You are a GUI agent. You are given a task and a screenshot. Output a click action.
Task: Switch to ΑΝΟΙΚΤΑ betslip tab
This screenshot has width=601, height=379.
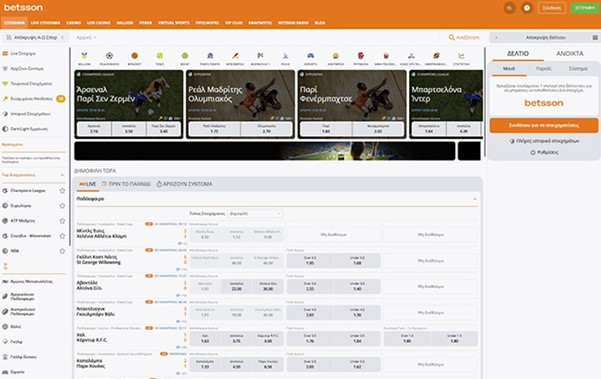[x=570, y=54]
